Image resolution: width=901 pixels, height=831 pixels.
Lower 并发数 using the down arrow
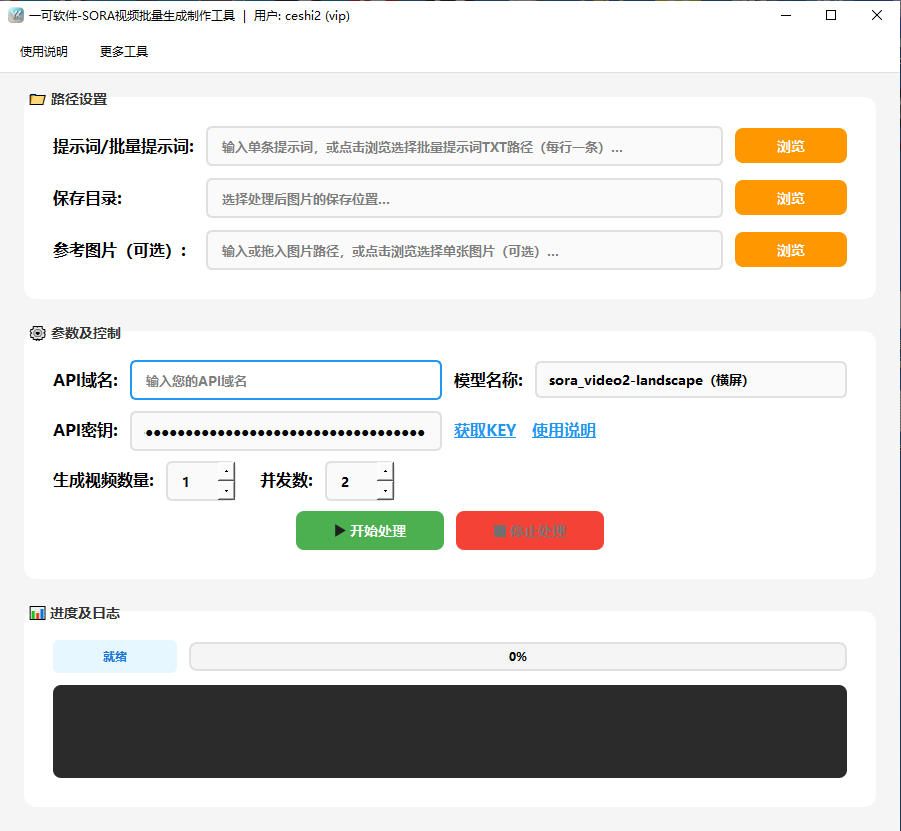[385, 491]
